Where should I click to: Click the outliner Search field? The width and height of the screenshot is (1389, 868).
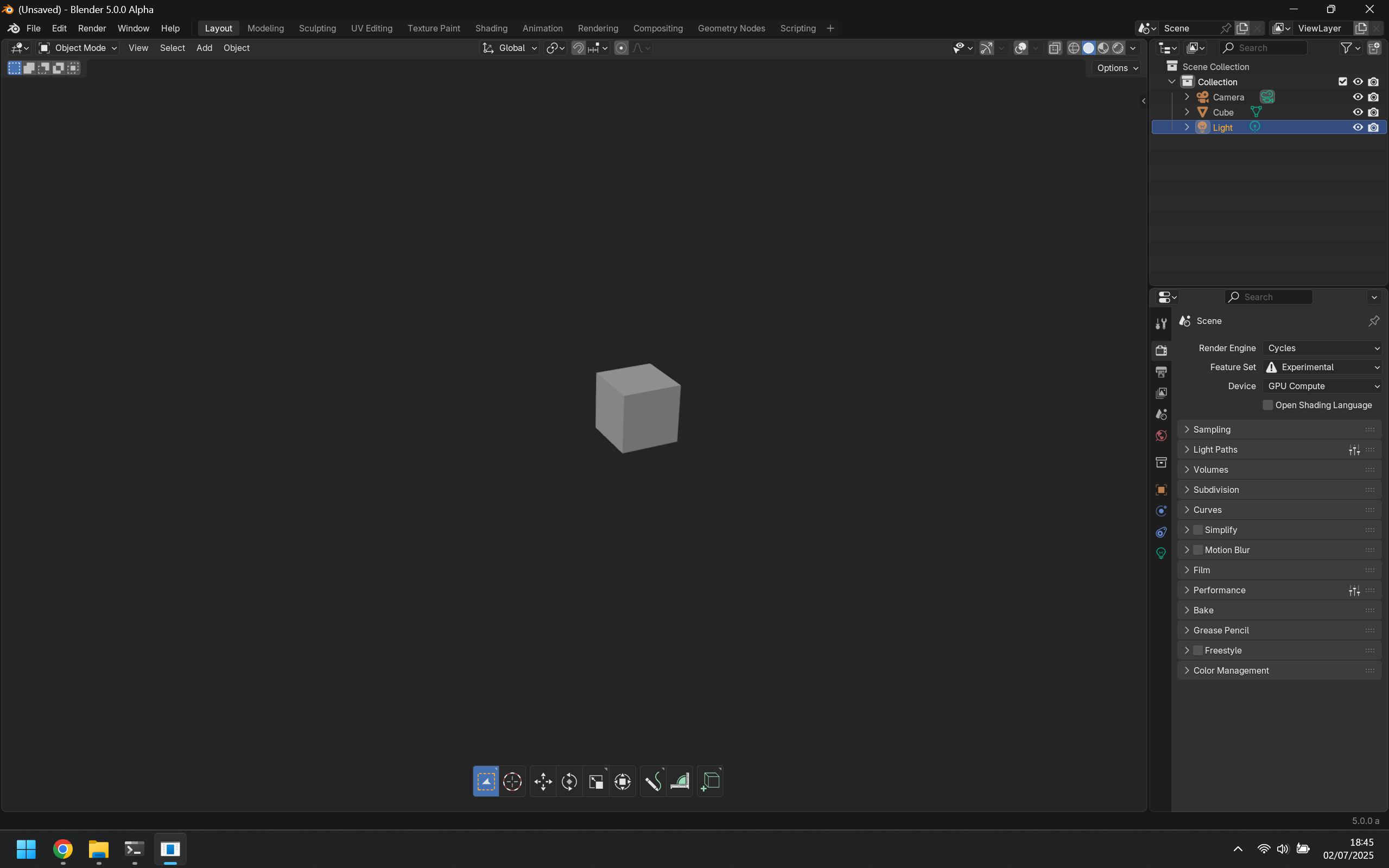pyautogui.click(x=1263, y=48)
